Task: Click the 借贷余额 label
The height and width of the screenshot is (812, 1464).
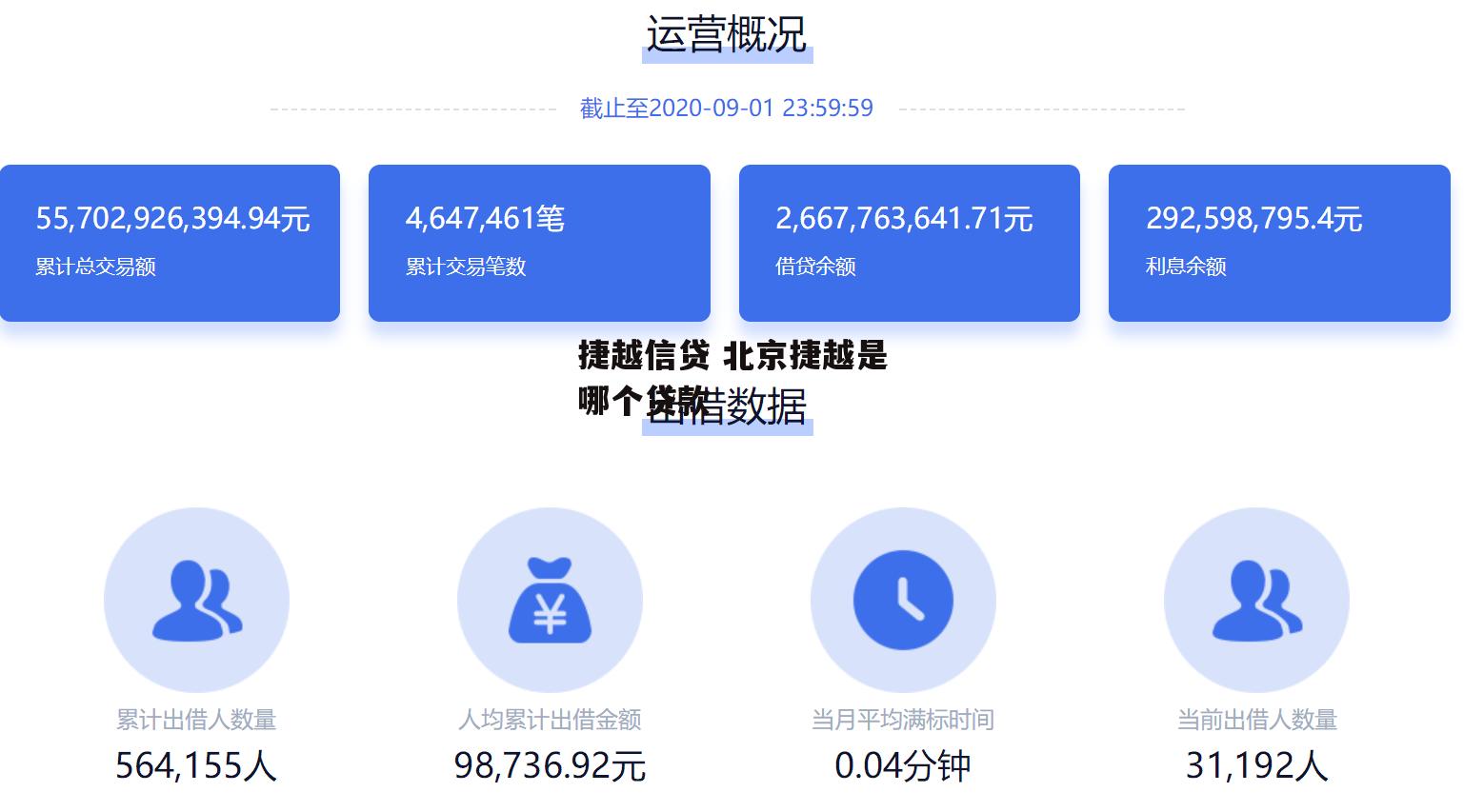Action: point(815,267)
